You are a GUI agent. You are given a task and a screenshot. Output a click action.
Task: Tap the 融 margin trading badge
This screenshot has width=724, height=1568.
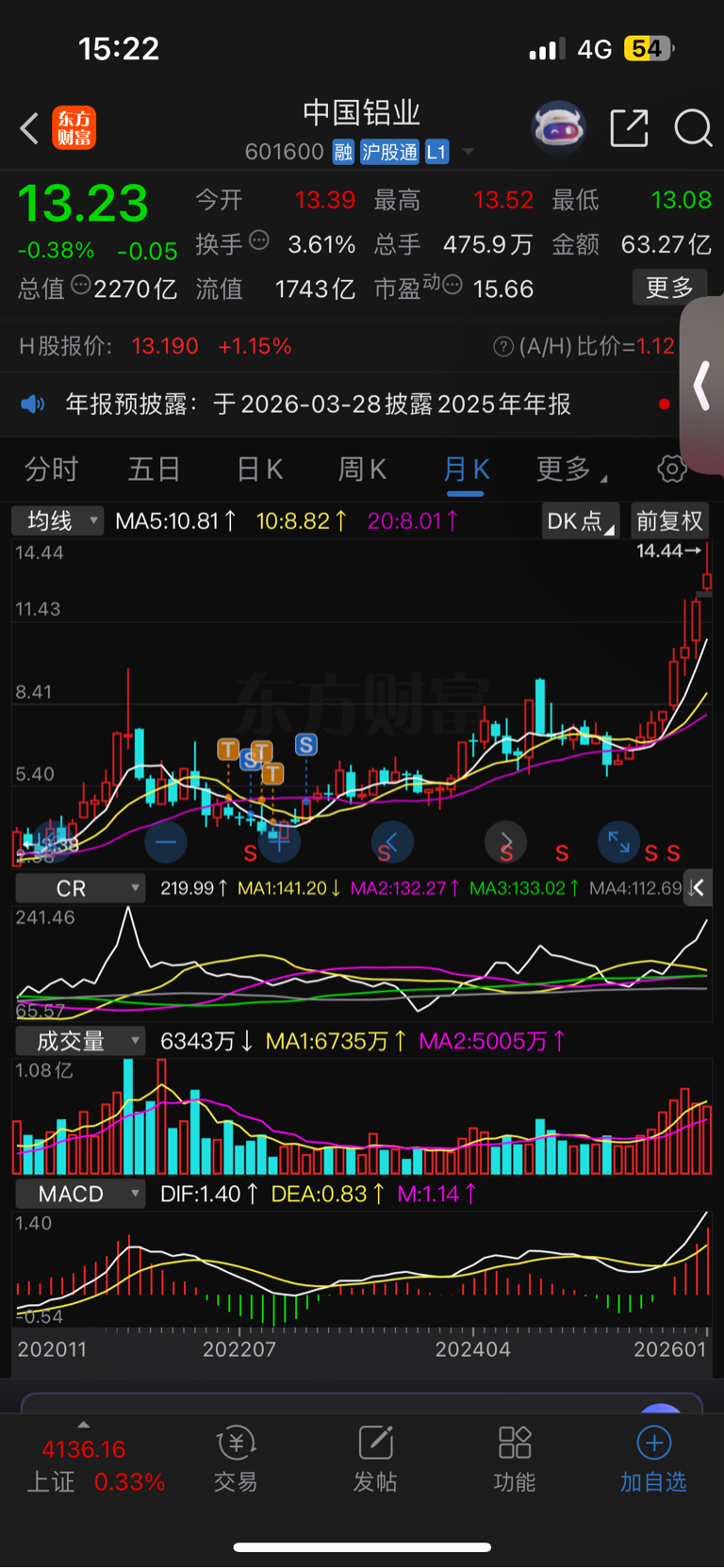coord(343,152)
